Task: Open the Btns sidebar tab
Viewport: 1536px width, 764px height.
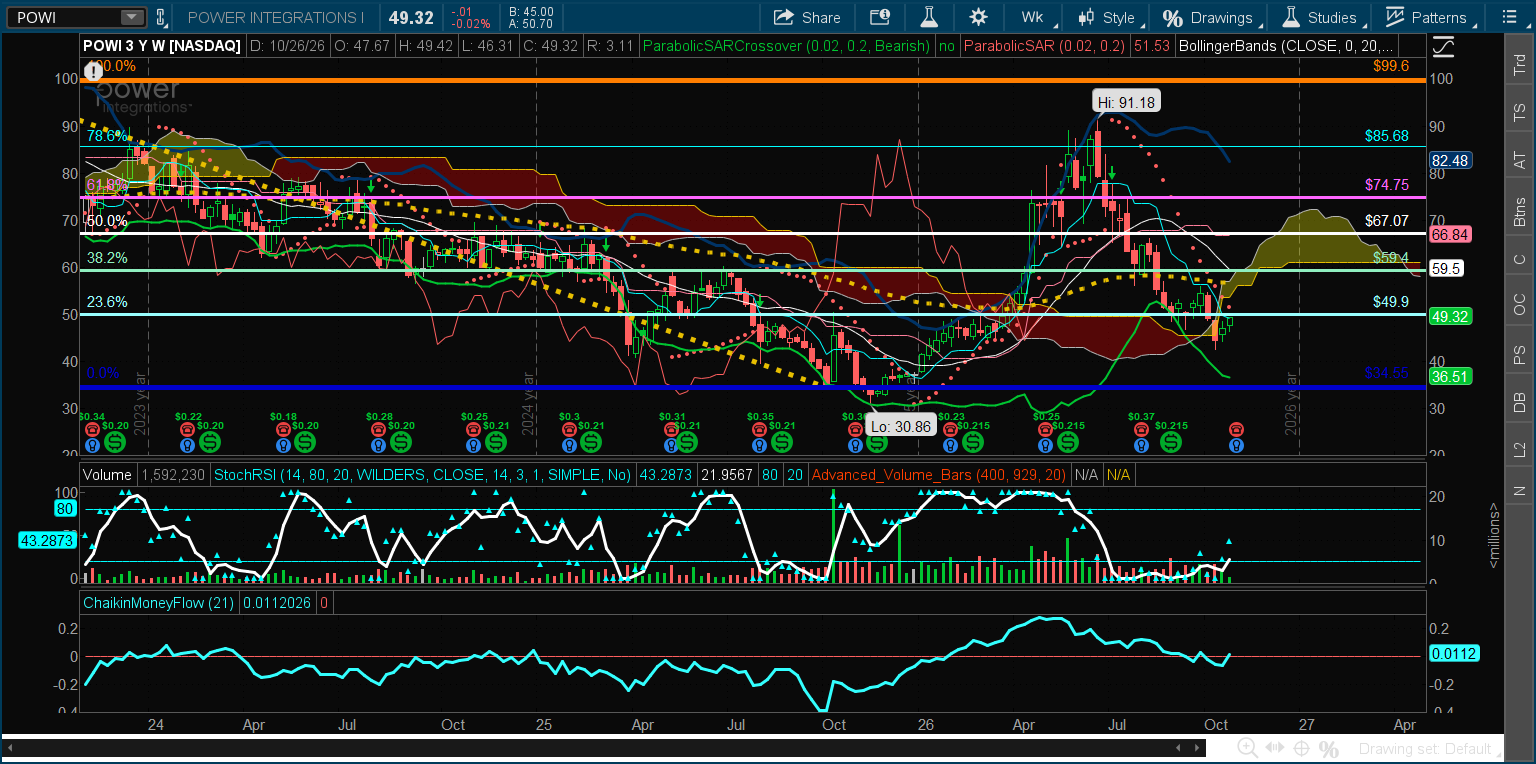Action: tap(1519, 211)
